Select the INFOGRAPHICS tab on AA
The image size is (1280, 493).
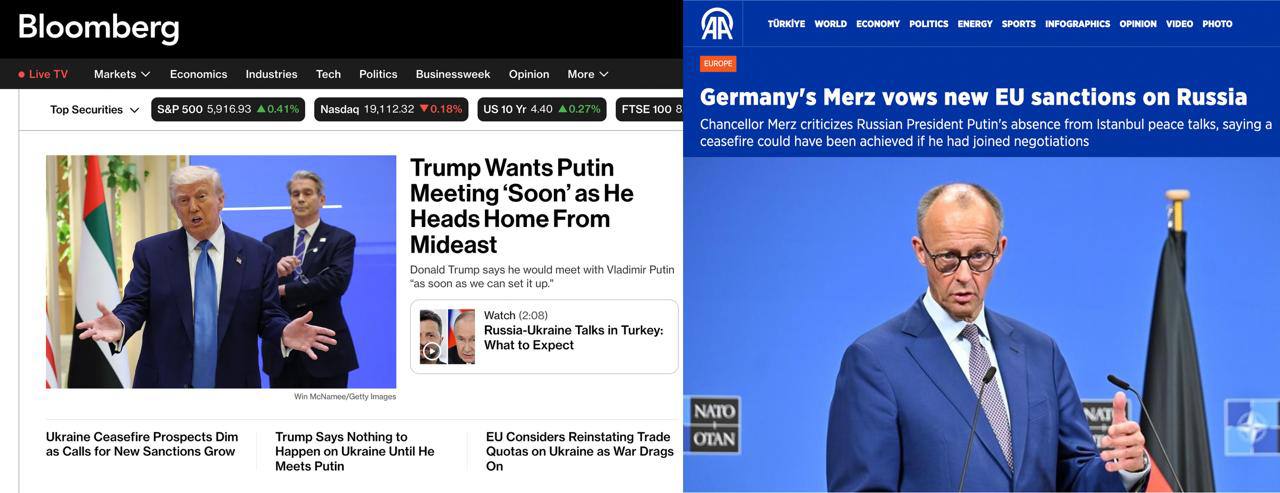(x=1077, y=24)
